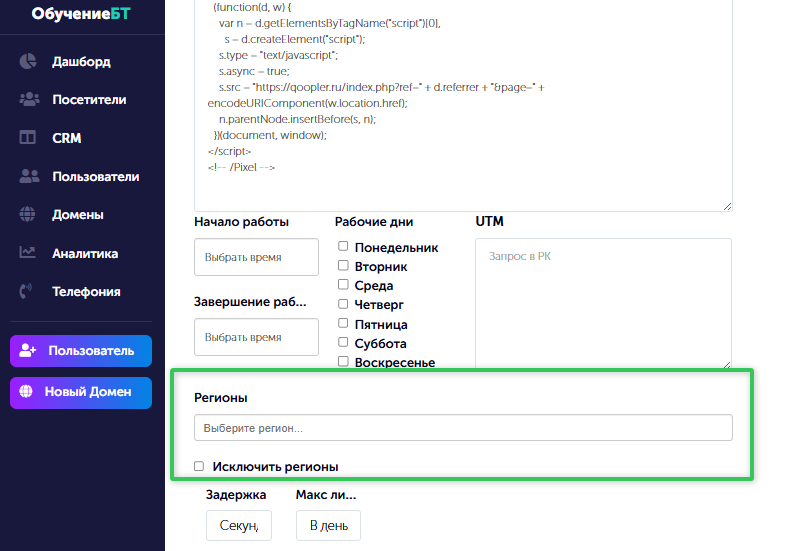Image resolution: width=788 pixels, height=551 pixels.
Task: Click the Регионы heading text
Action: (221, 398)
